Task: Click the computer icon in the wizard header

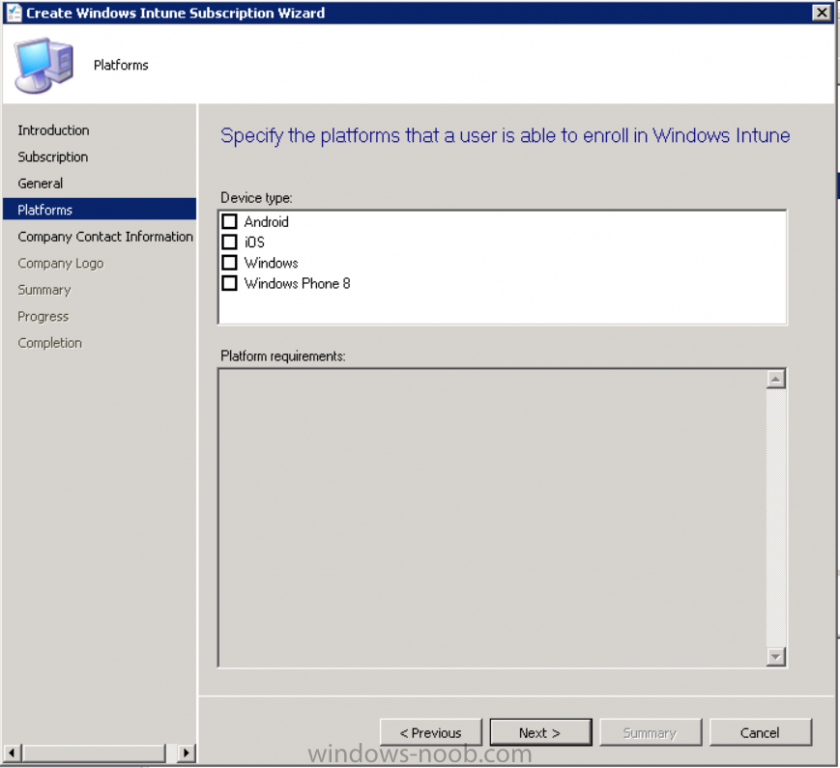Action: 44,65
